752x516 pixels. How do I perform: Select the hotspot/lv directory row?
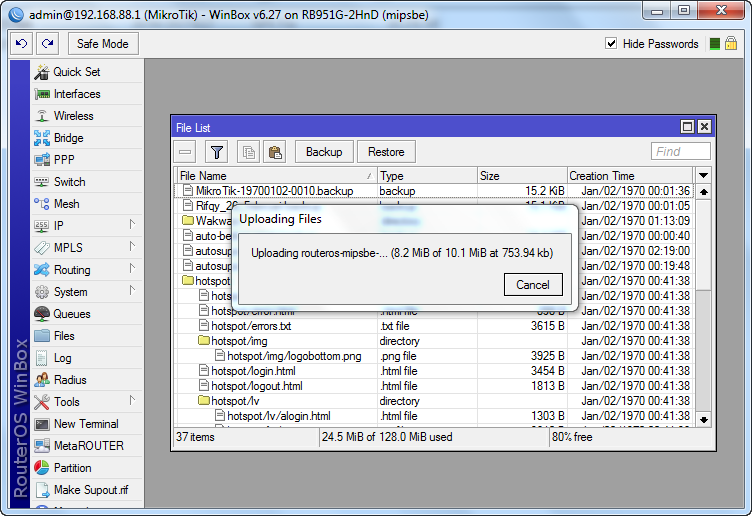pyautogui.click(x=434, y=401)
